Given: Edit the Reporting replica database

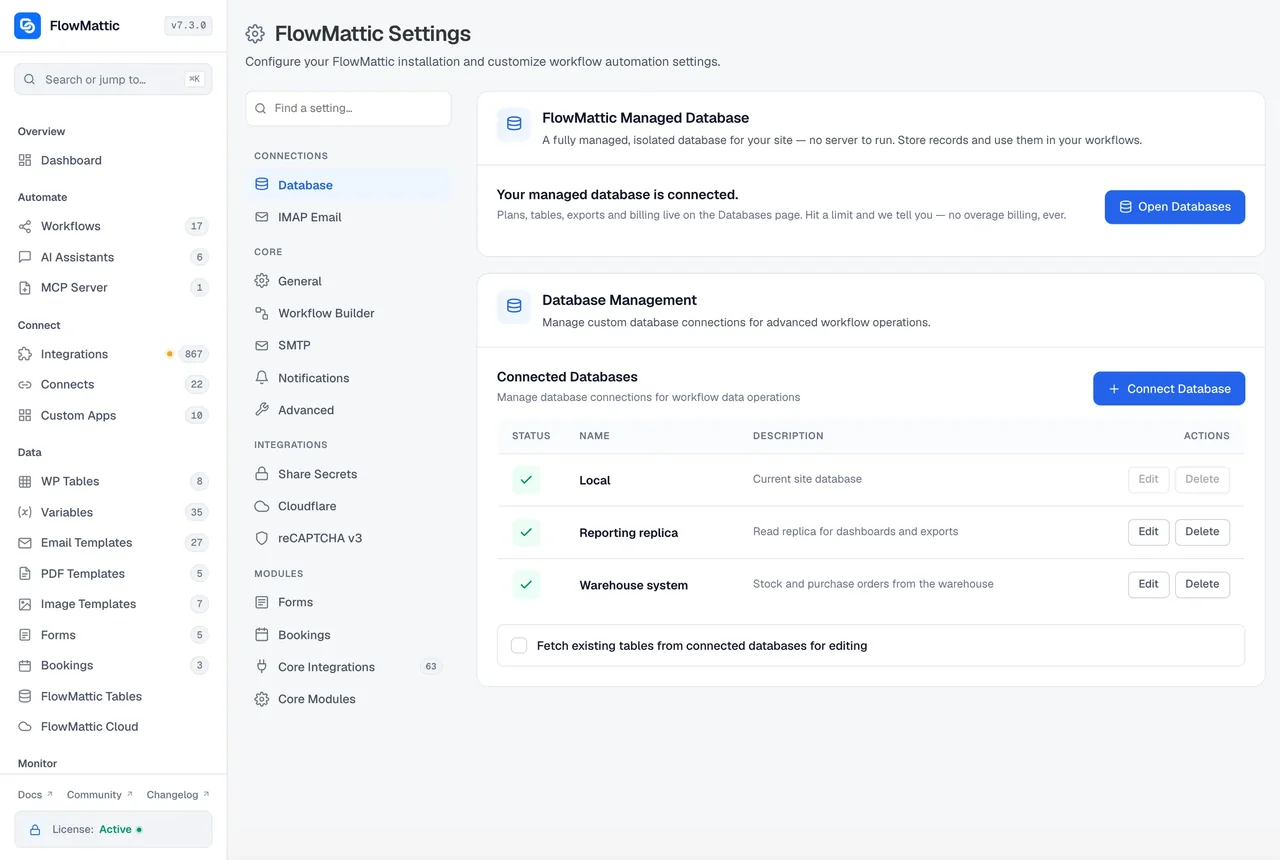Looking at the screenshot, I should [x=1148, y=532].
